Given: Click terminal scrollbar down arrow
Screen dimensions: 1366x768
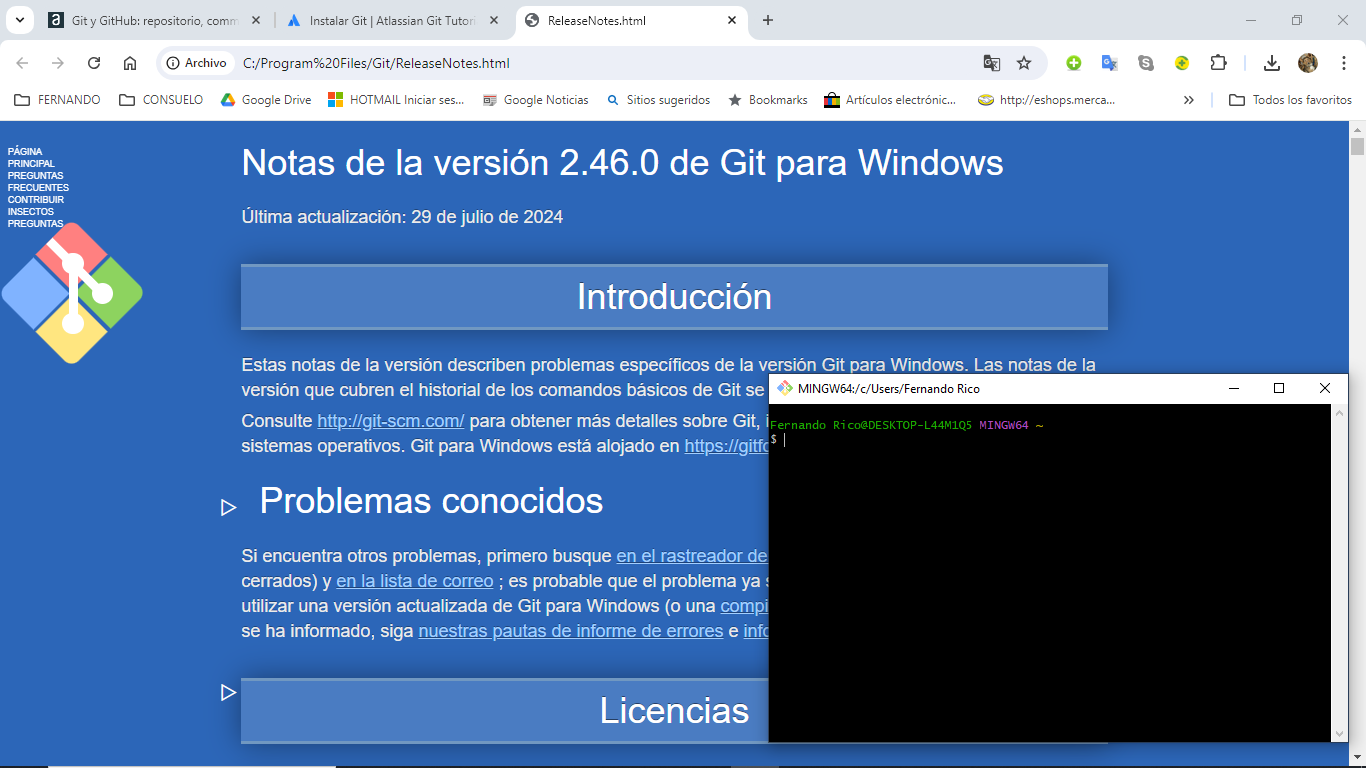Looking at the screenshot, I should 1340,734.
